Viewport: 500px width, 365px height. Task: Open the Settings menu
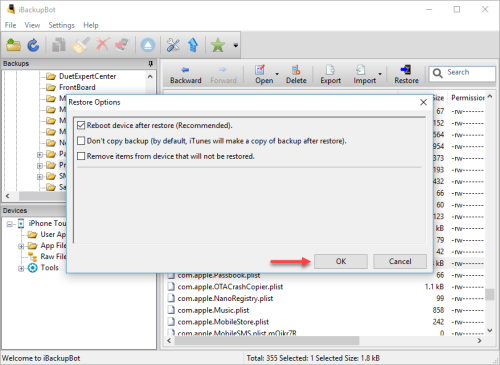[x=61, y=25]
